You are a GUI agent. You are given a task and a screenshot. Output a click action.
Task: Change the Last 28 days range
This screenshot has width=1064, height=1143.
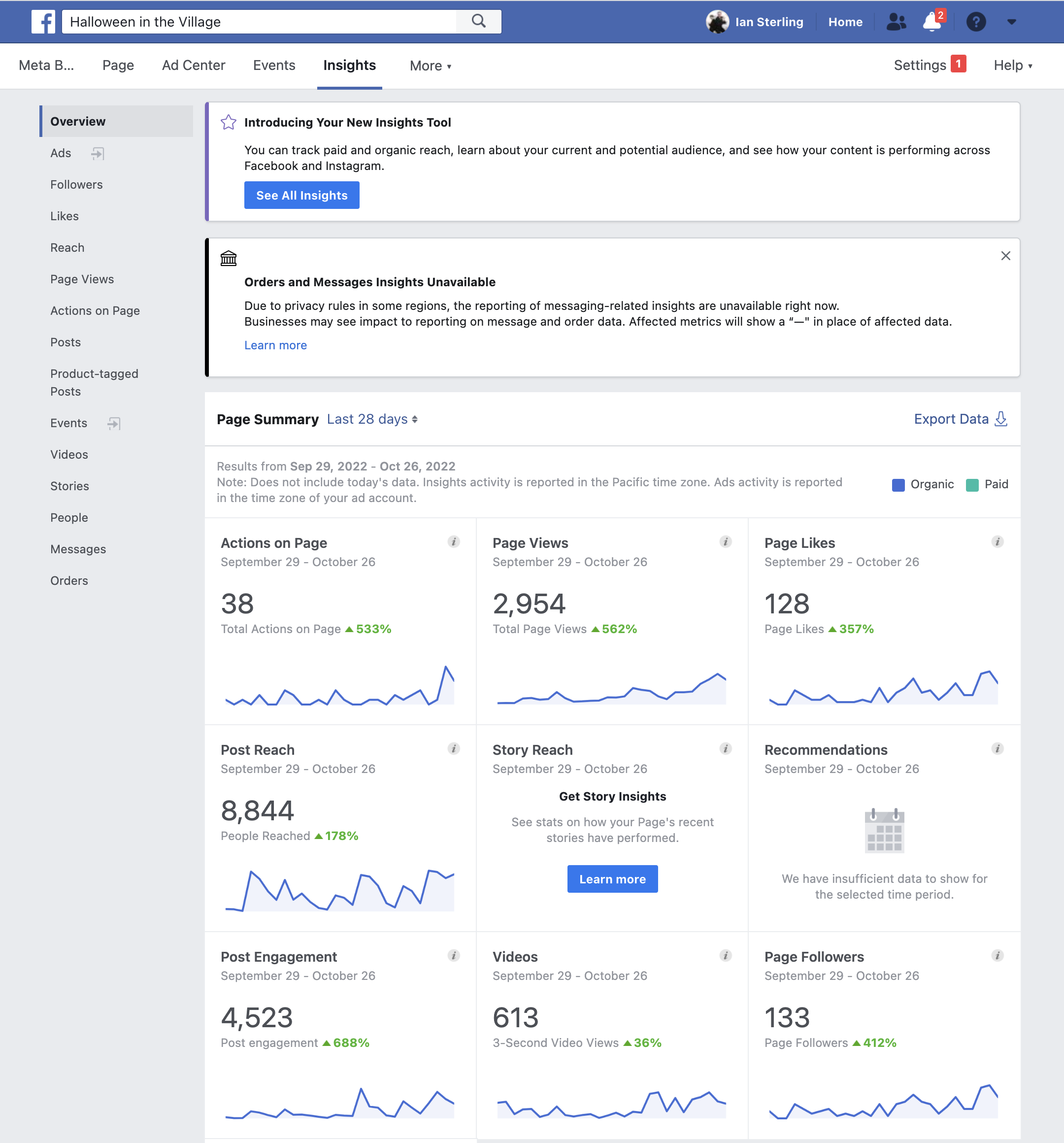coord(372,419)
